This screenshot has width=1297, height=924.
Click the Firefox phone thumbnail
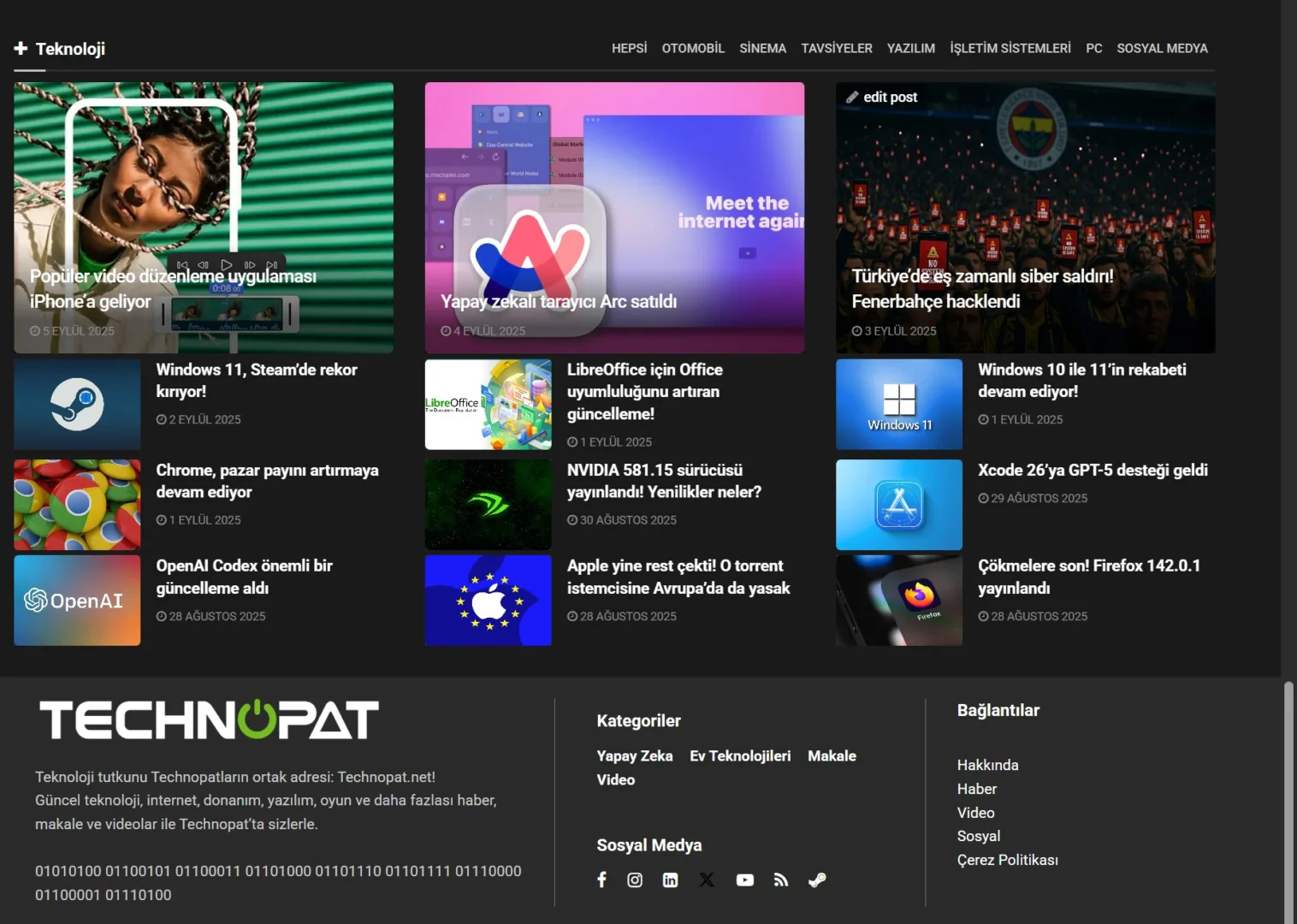[x=899, y=601]
